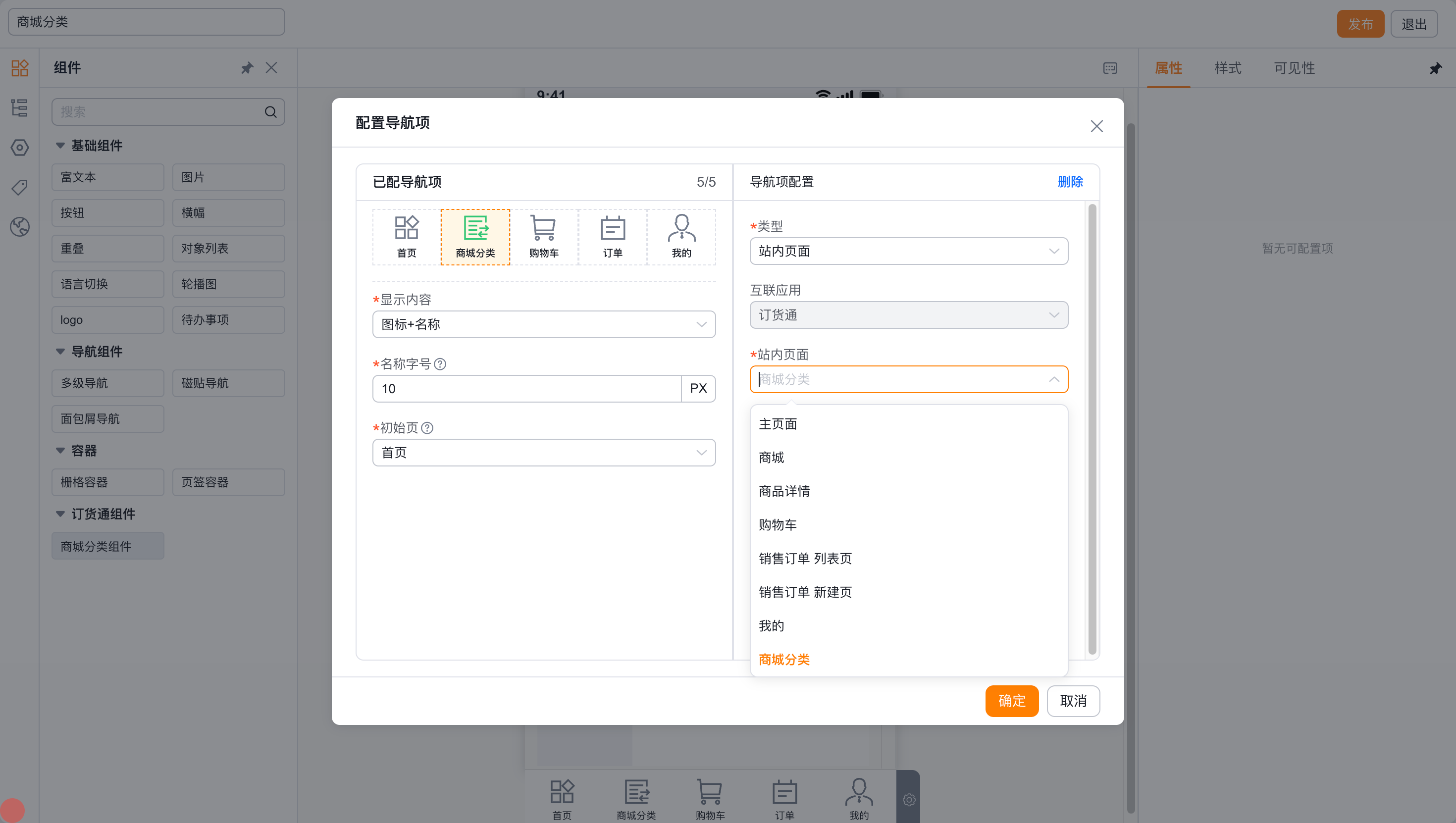Select the 购物车 cart navigation icon
The image size is (1456, 823).
coord(544,237)
